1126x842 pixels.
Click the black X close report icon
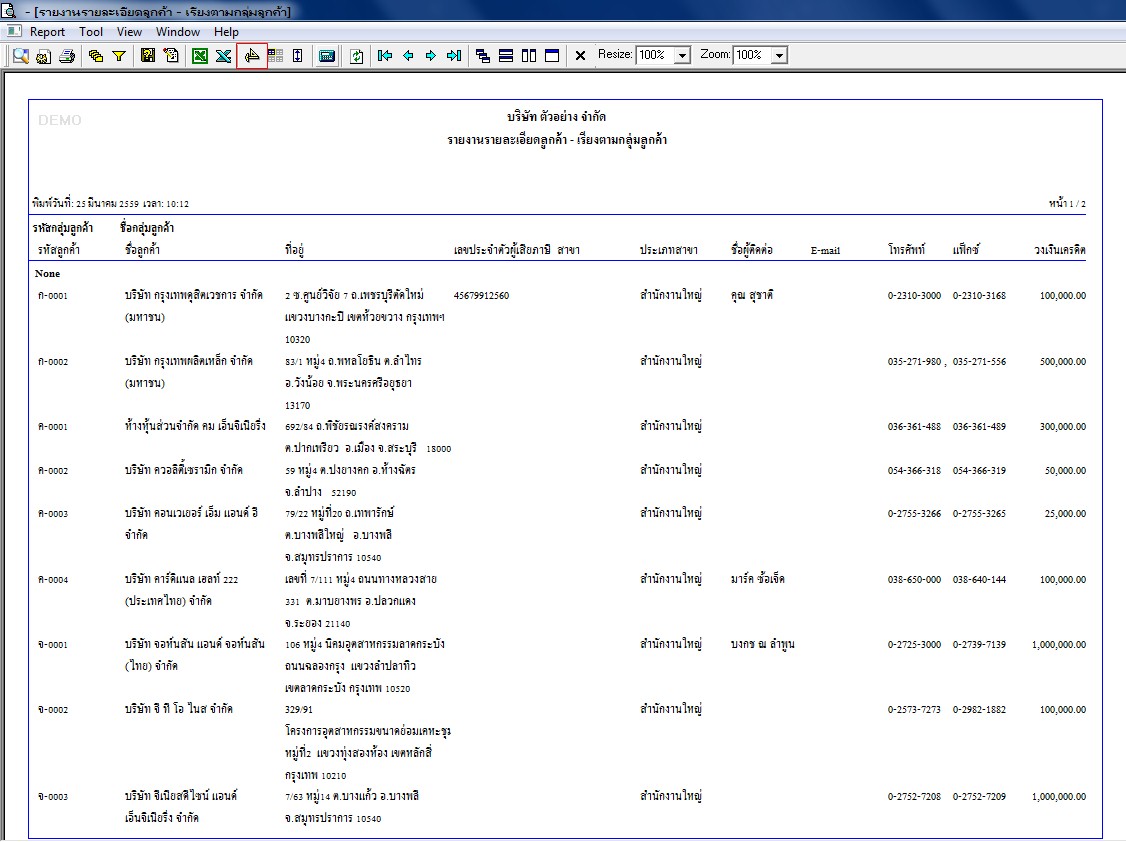coord(580,56)
